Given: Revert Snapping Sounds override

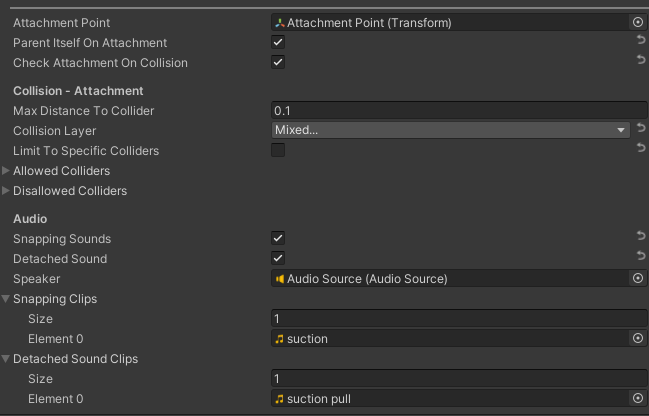Looking at the screenshot, I should (x=640, y=238).
